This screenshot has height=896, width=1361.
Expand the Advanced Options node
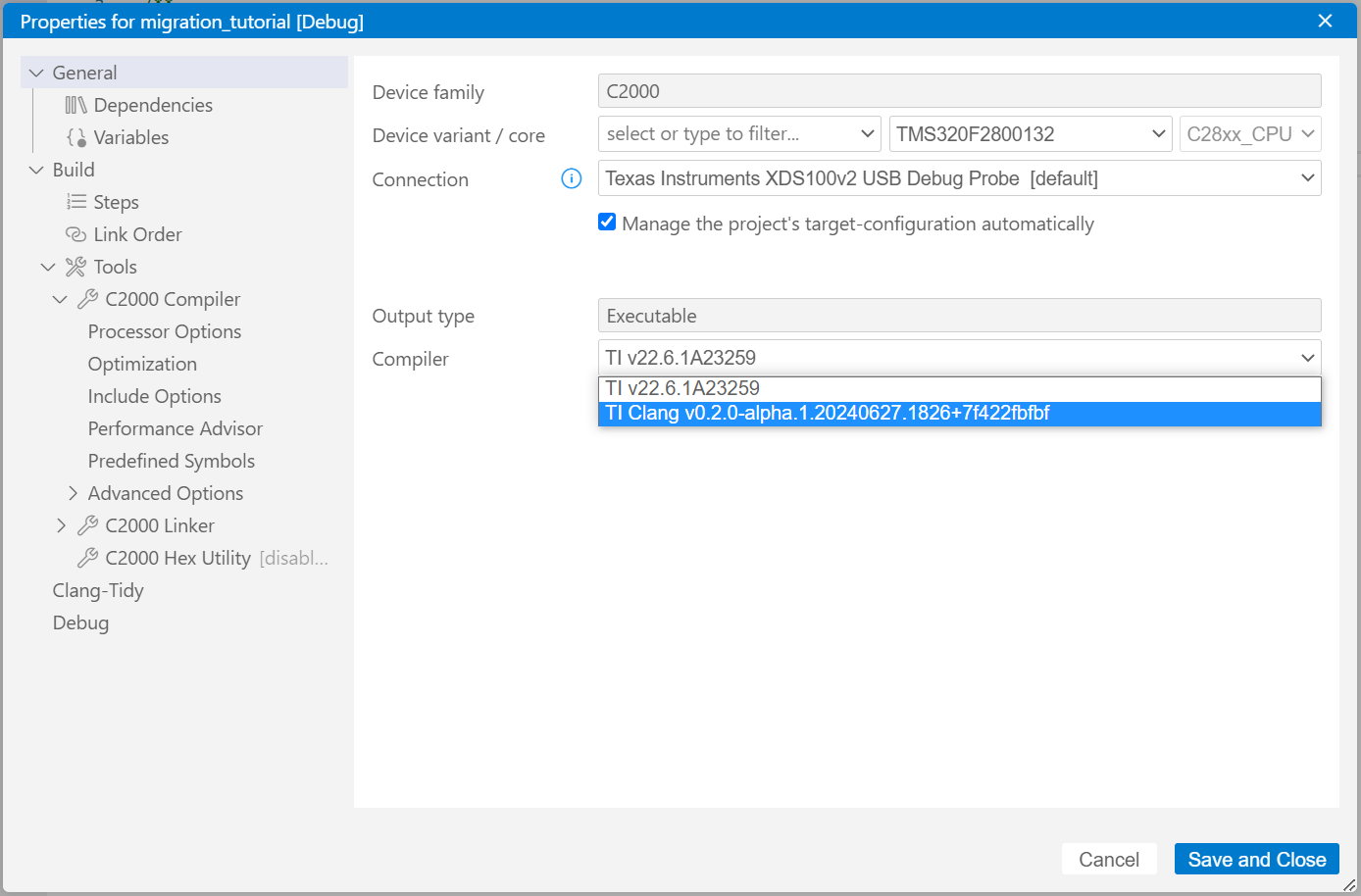pos(73,493)
